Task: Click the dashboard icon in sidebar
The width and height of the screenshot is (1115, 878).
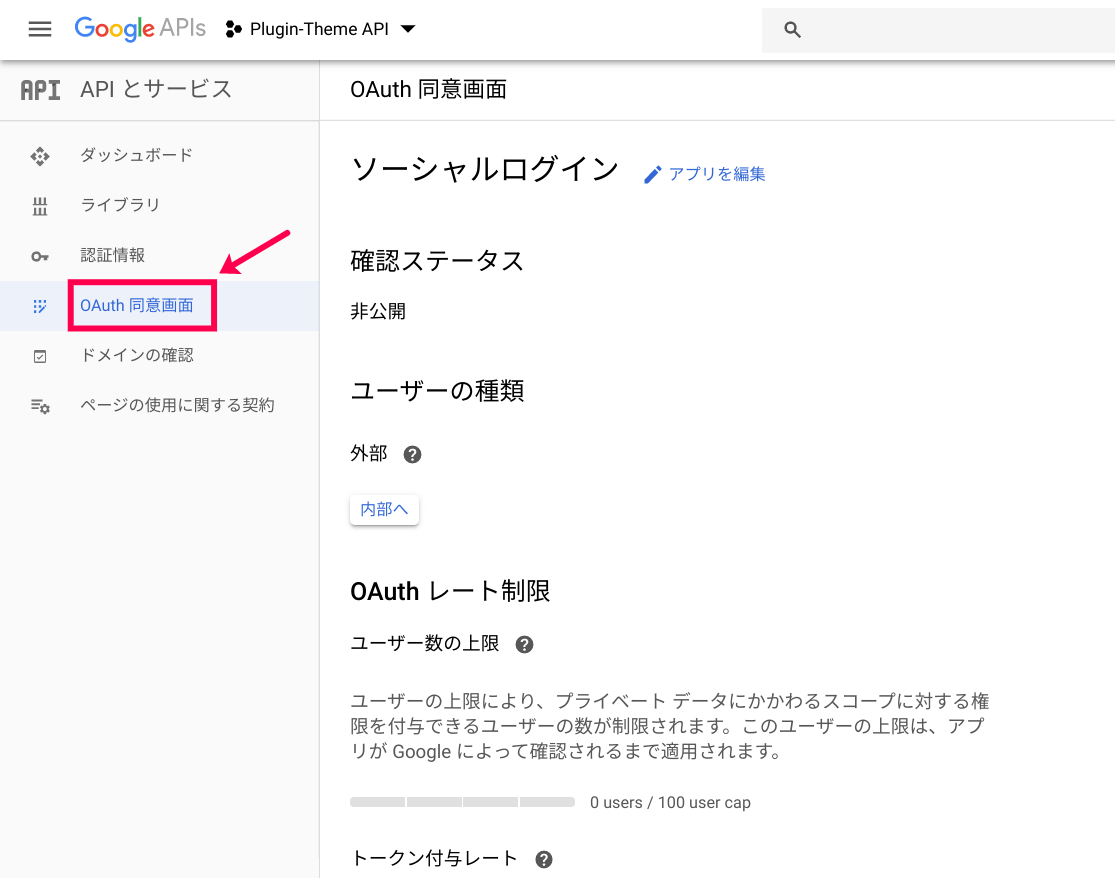Action: 40,156
